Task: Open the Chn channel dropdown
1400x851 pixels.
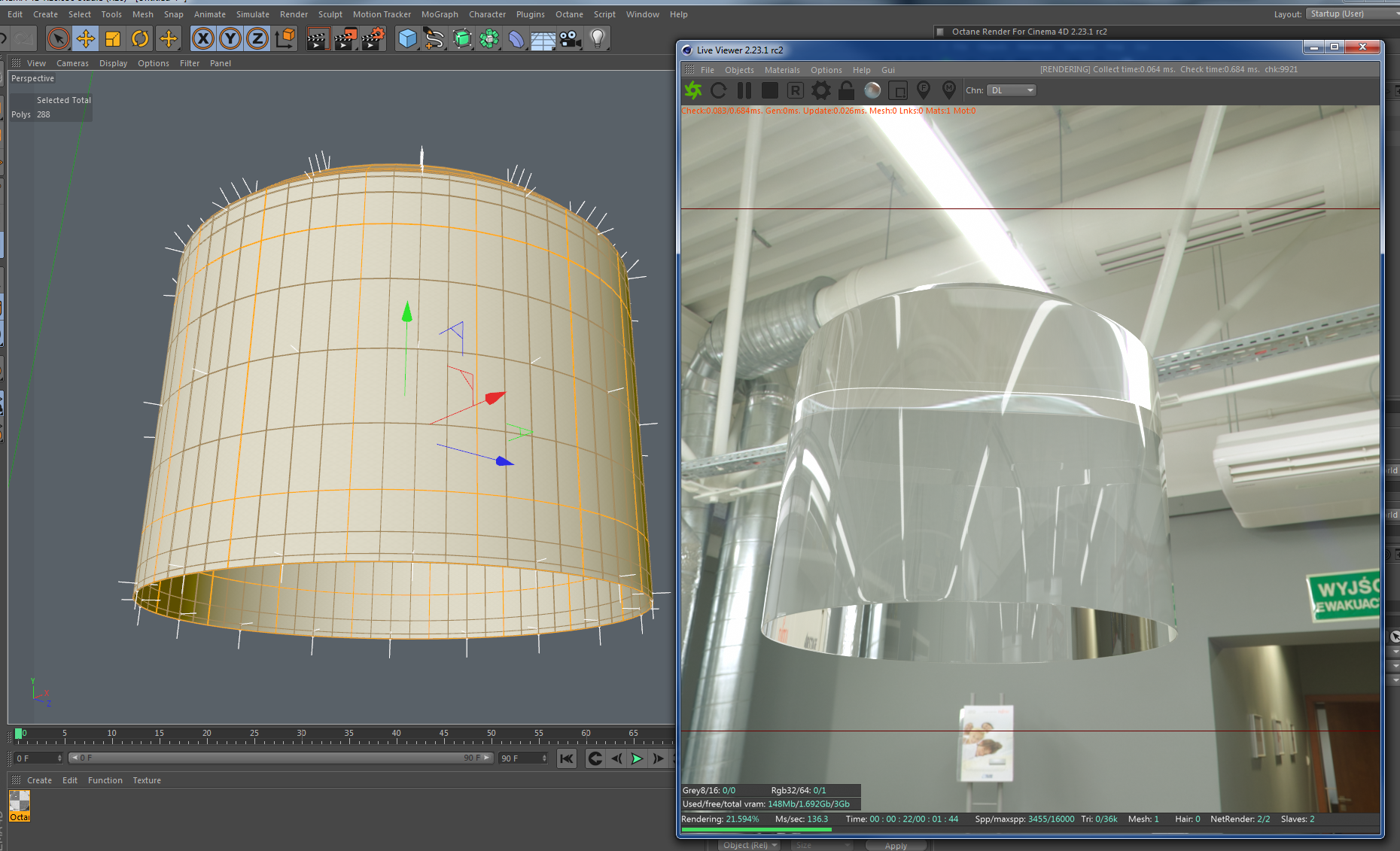Action: click(x=1012, y=90)
